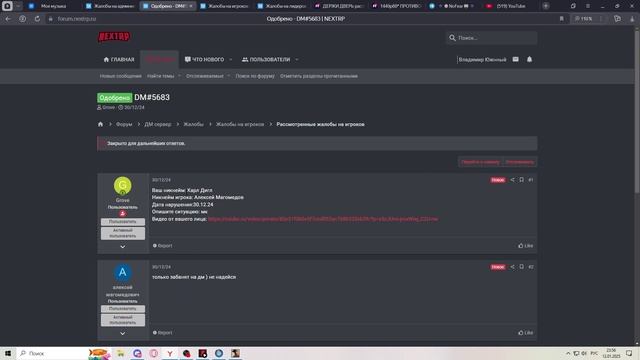Go back with the browser back arrow
640x360 pixels.
click(8, 19)
